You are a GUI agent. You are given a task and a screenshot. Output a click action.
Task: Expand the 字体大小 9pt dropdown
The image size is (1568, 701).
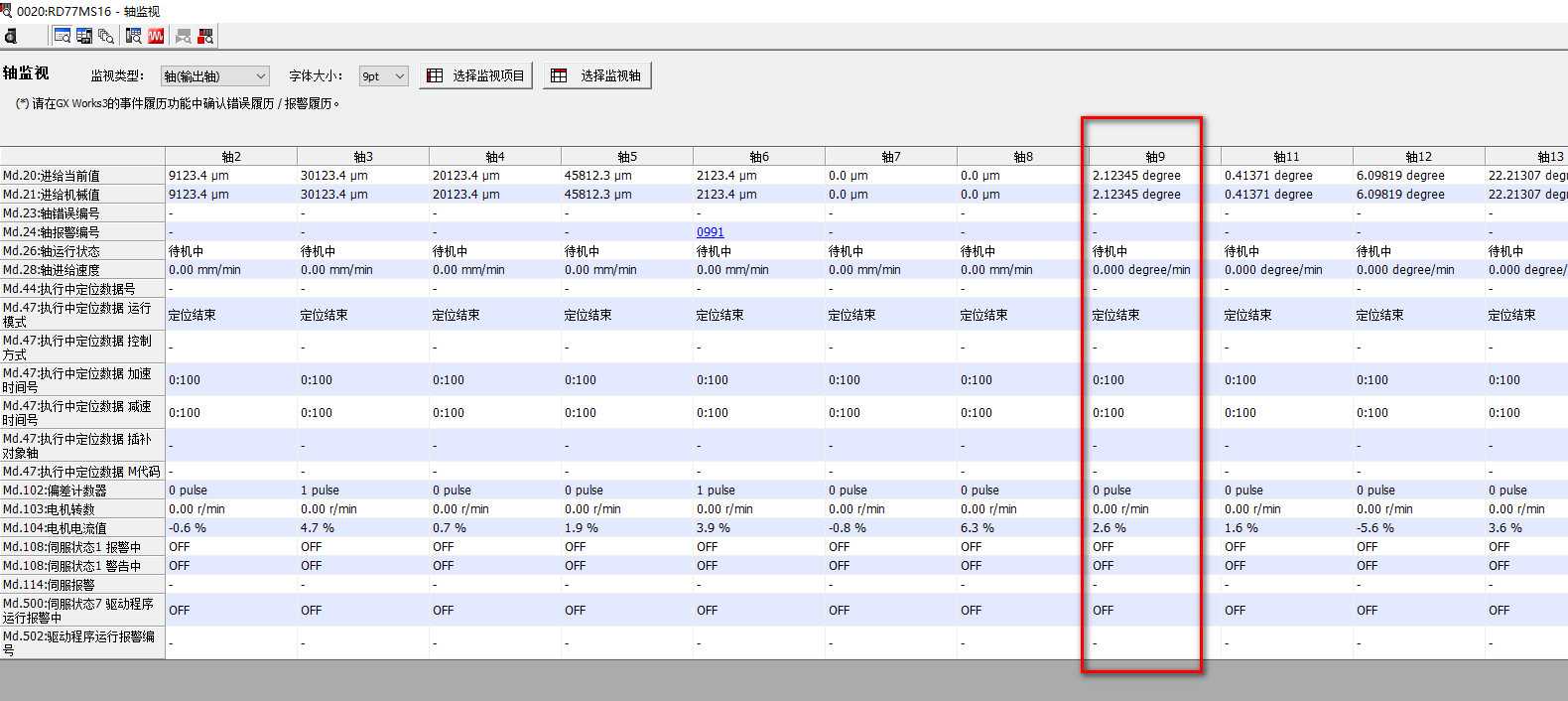pos(383,76)
